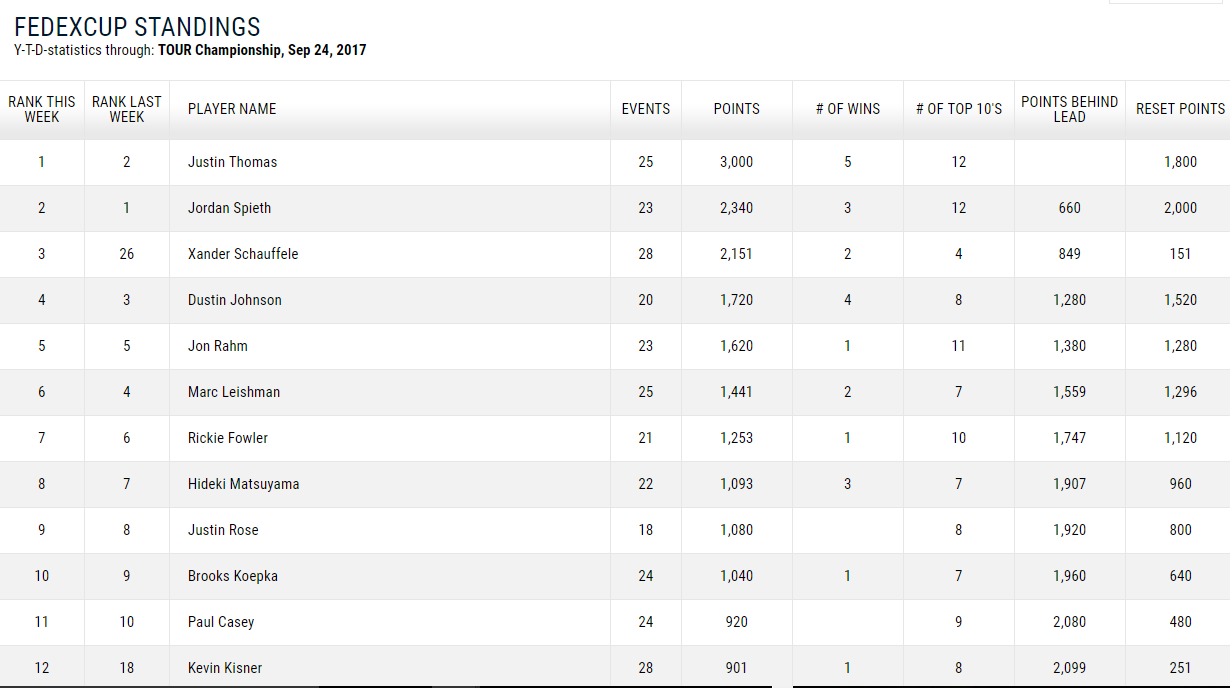Click Points Behind Lead column header
The height and width of the screenshot is (688, 1230).
[1070, 109]
